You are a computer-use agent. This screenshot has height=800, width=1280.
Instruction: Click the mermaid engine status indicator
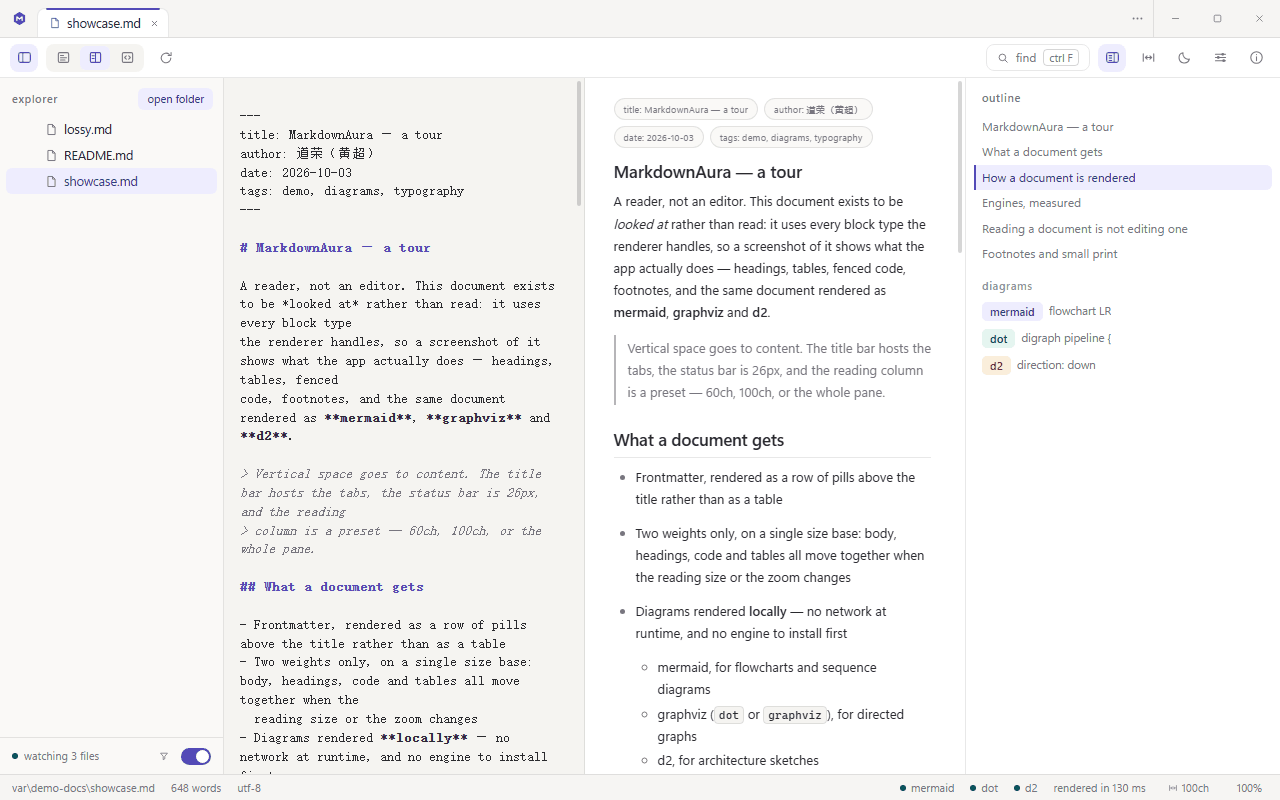[x=927, y=788]
